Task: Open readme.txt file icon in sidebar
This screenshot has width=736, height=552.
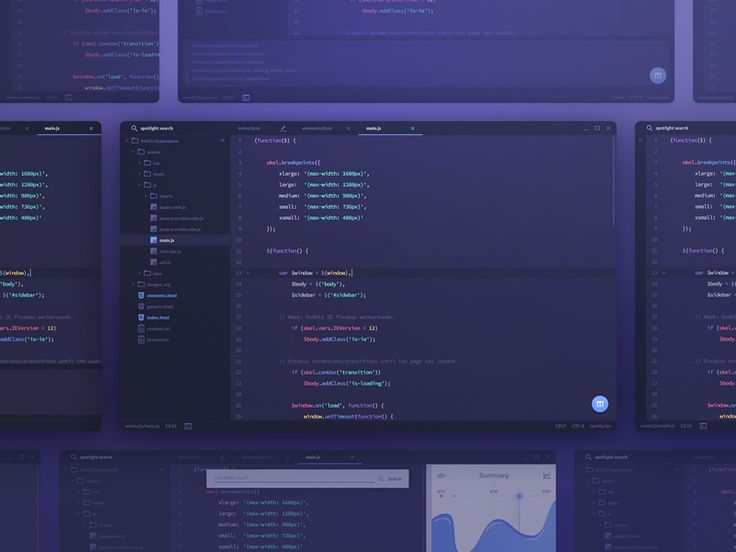Action: 141,329
